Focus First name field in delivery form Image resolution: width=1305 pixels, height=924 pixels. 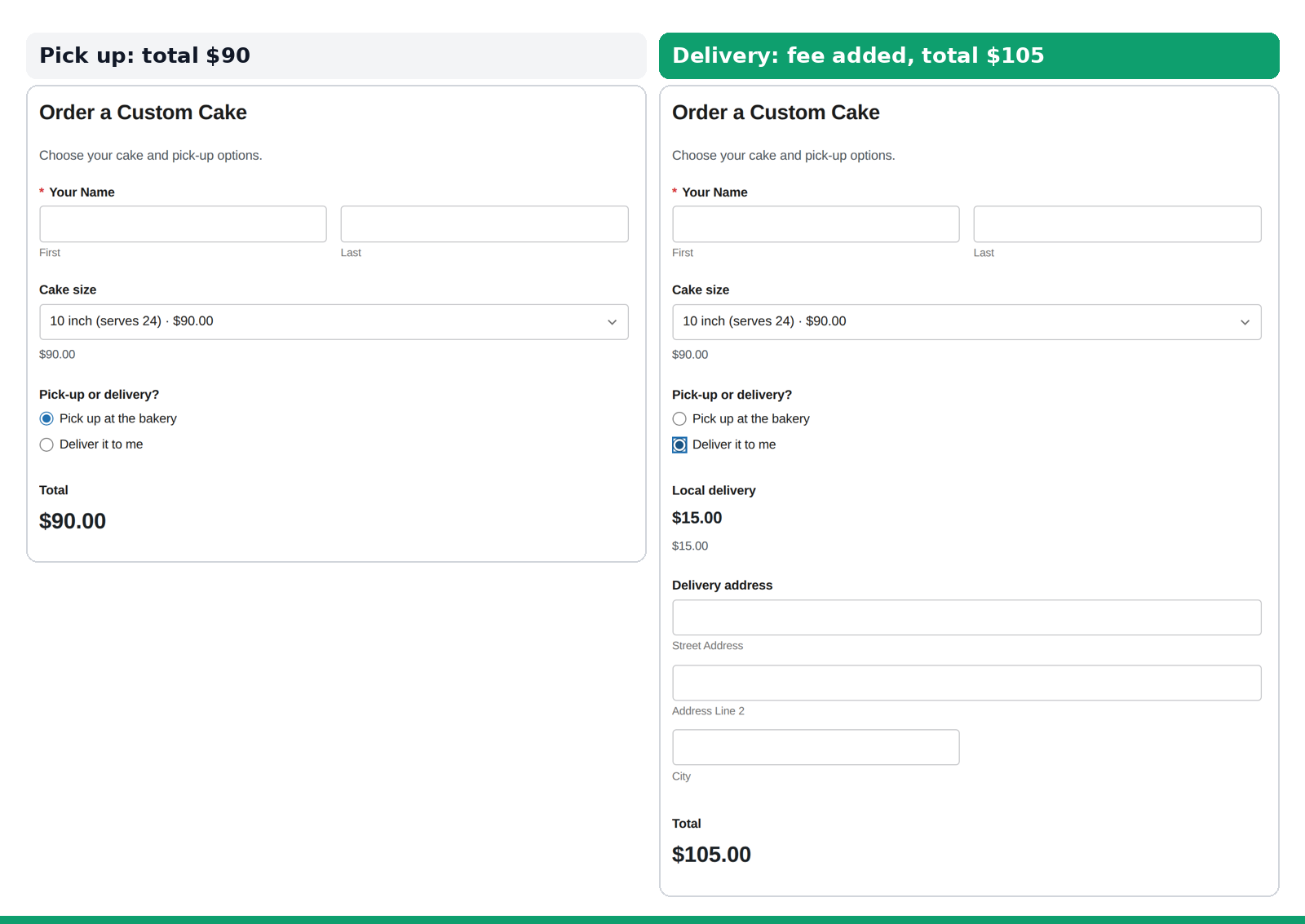click(816, 223)
